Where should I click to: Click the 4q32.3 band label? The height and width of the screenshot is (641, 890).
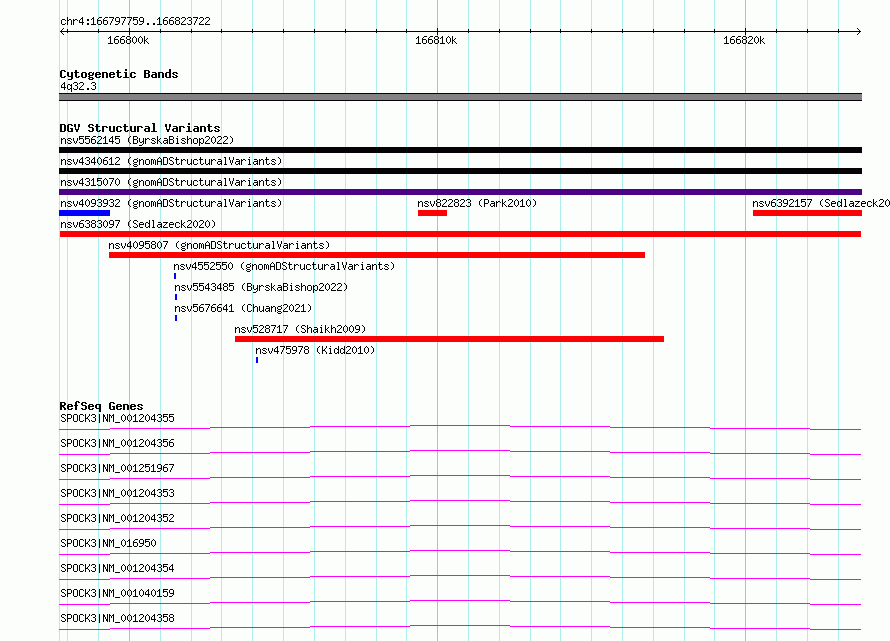click(x=78, y=86)
